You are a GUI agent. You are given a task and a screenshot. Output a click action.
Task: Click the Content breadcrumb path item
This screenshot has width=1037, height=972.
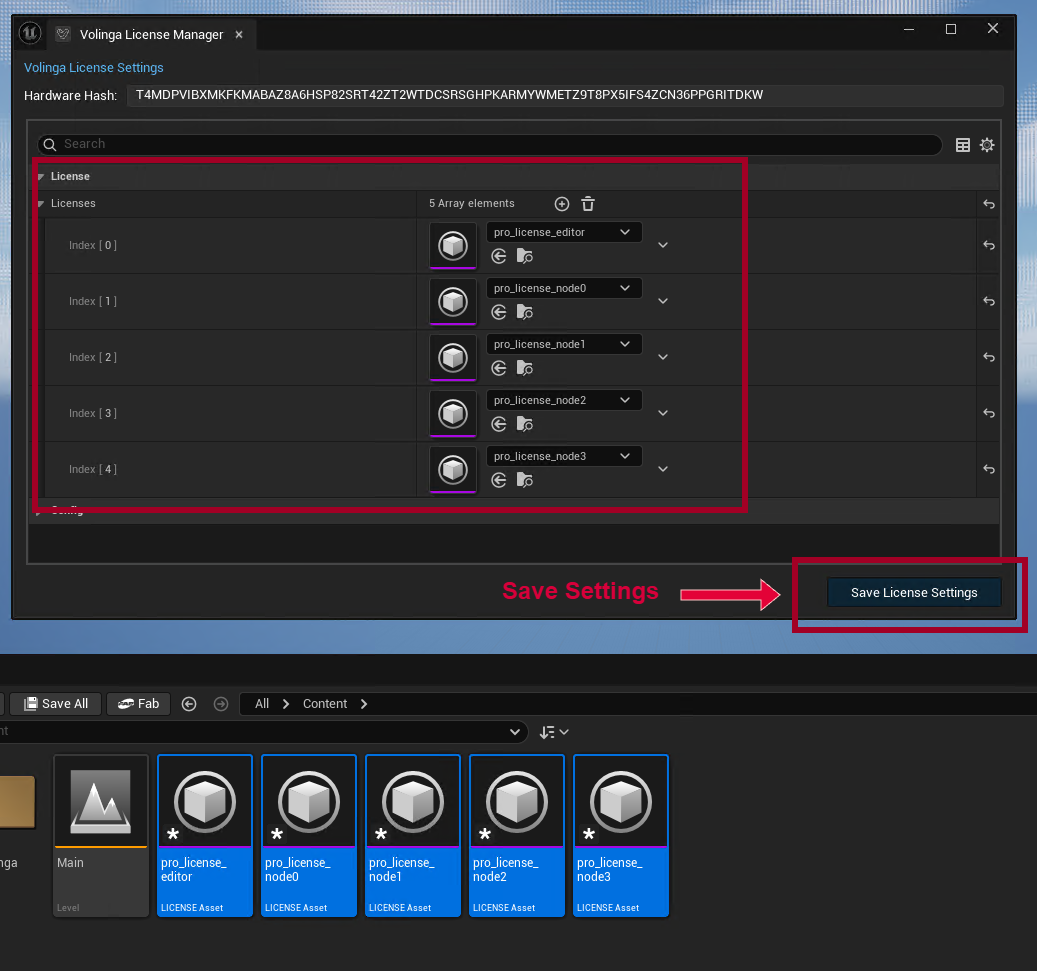coord(325,704)
